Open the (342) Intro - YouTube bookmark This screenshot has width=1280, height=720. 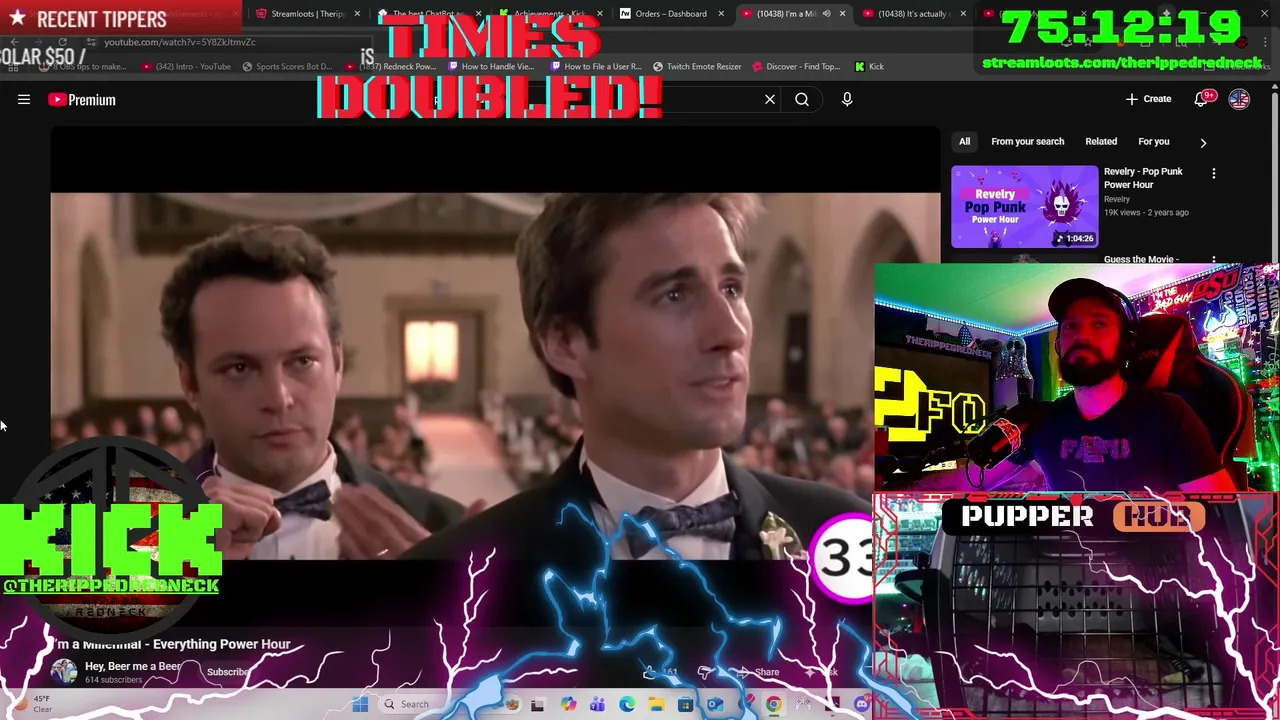pyautogui.click(x=187, y=67)
